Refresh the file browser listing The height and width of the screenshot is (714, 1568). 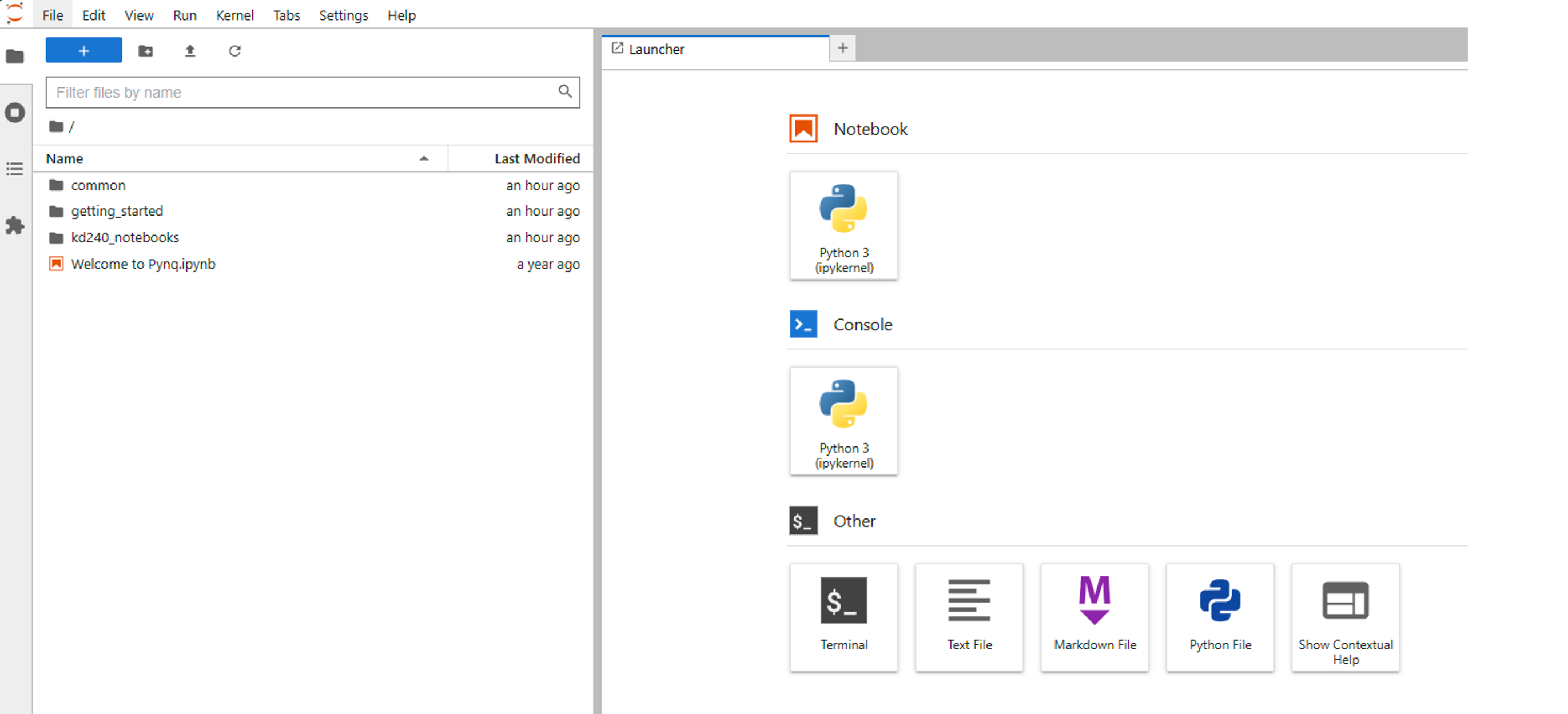[235, 50]
